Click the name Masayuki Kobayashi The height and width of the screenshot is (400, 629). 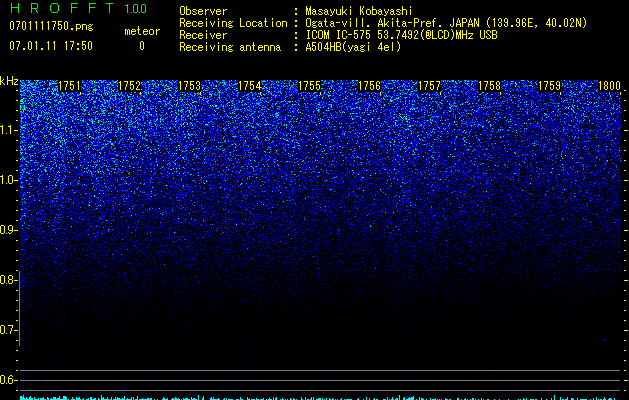(x=359, y=11)
